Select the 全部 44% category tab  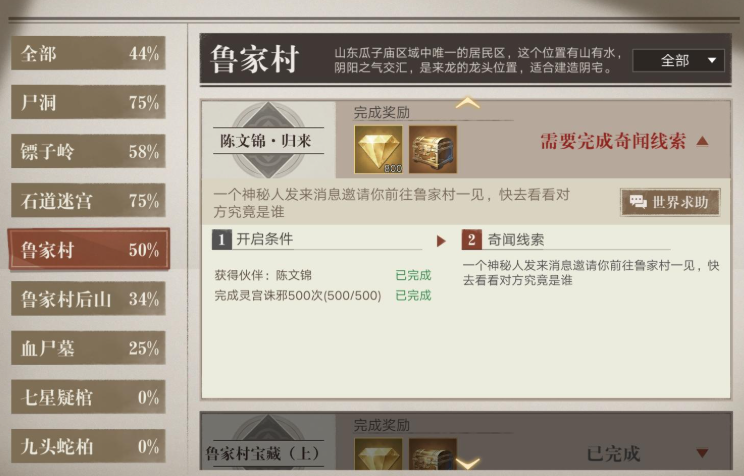click(x=88, y=53)
